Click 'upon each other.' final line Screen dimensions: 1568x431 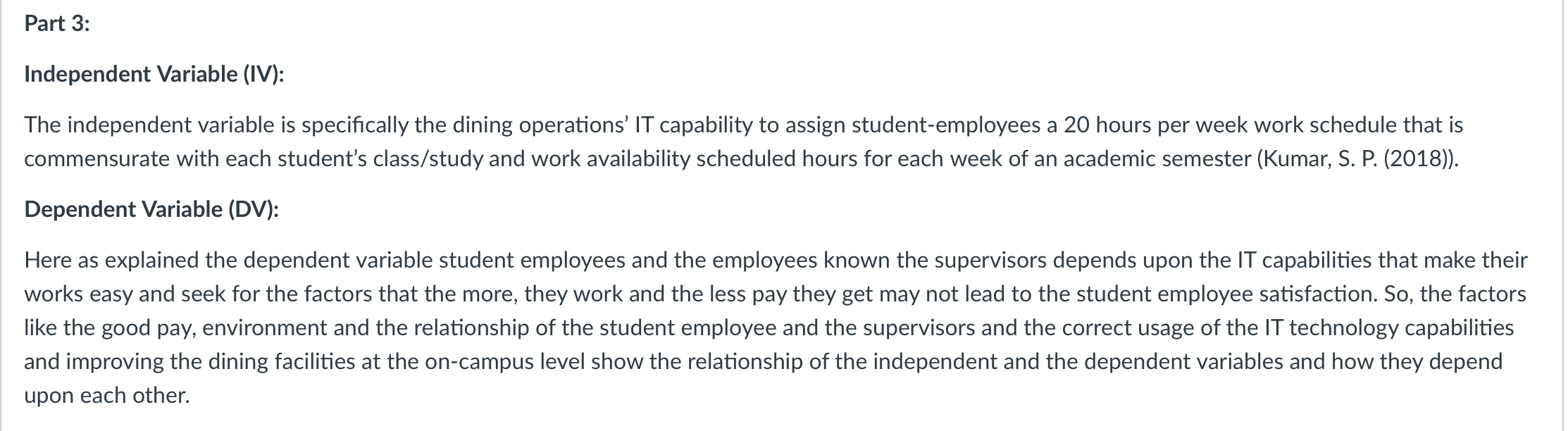tap(107, 395)
